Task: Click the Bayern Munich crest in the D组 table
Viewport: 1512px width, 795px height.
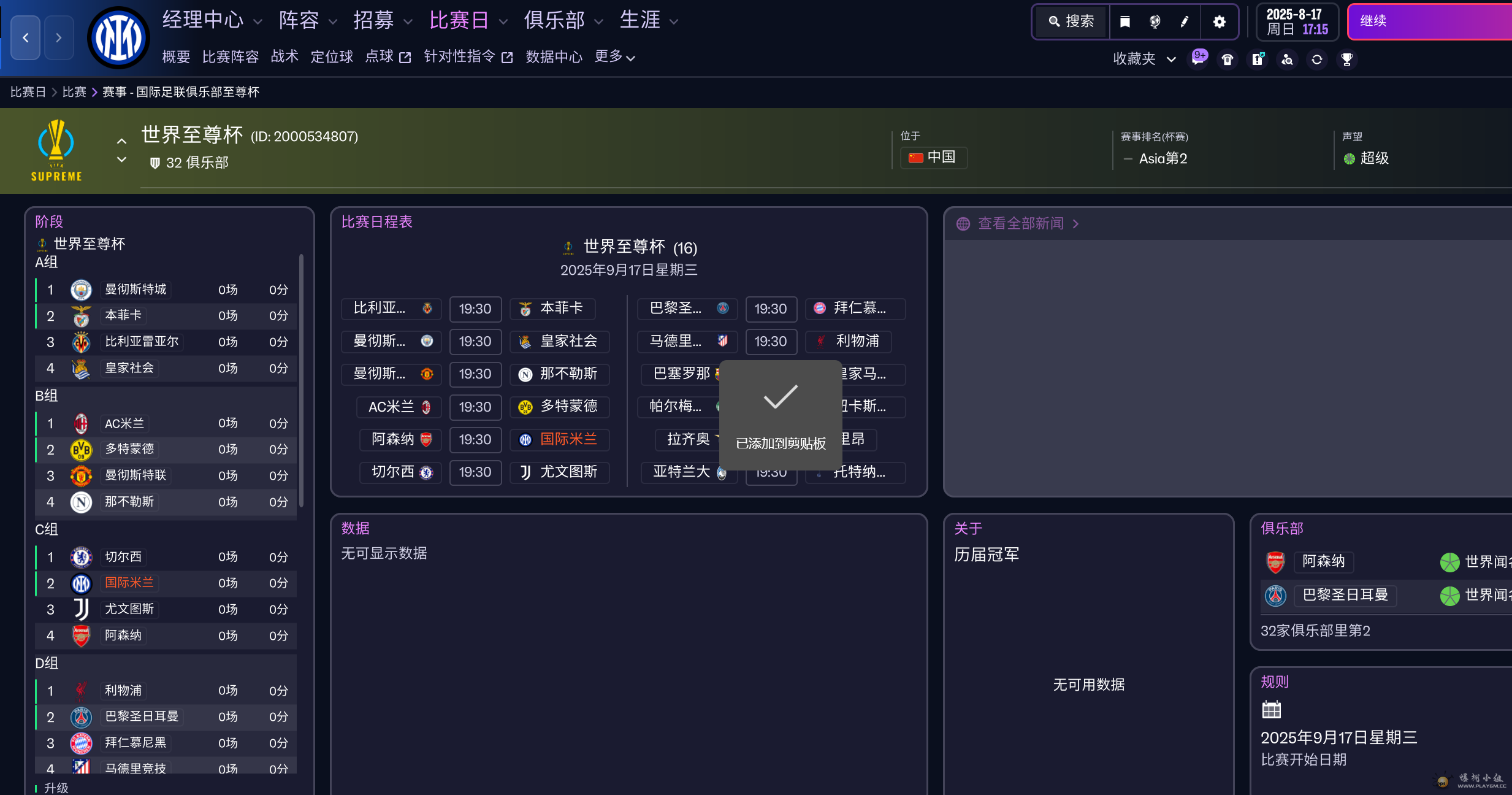Action: tap(81, 743)
